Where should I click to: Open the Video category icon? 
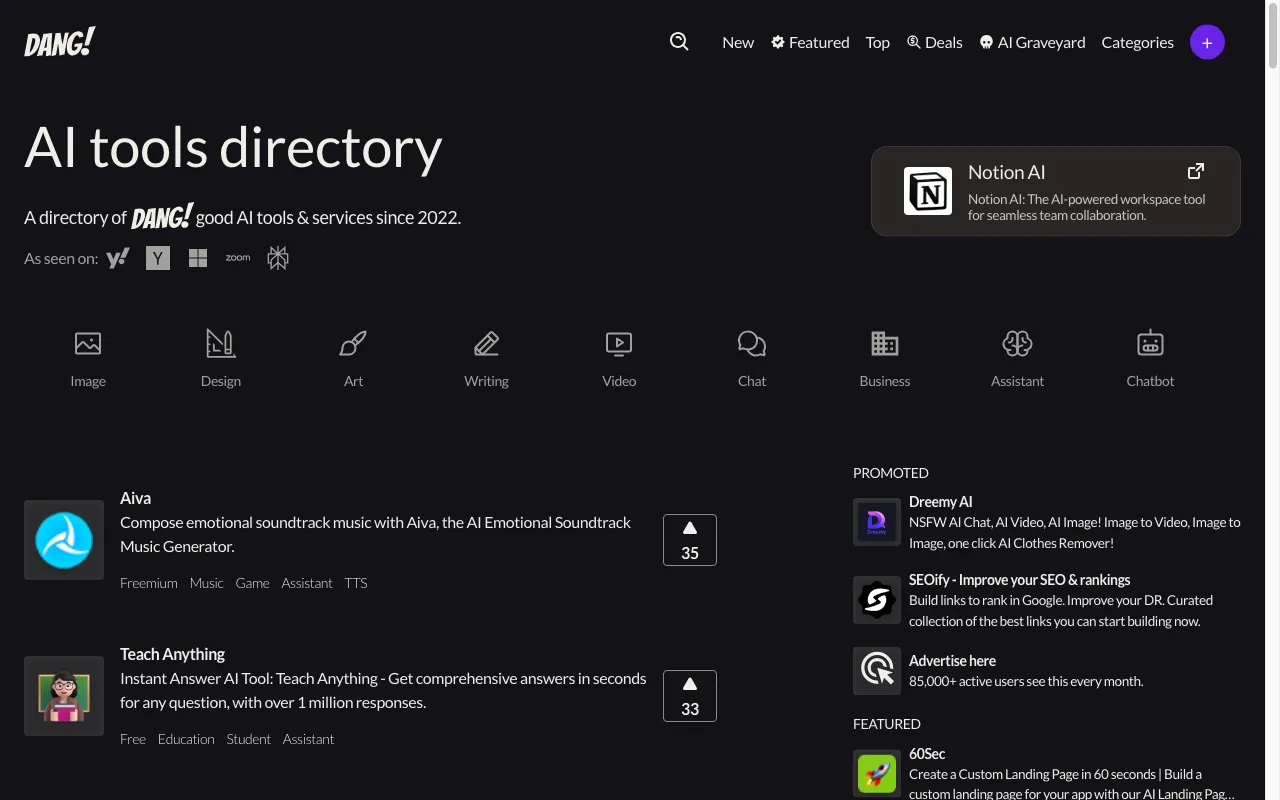coord(620,344)
